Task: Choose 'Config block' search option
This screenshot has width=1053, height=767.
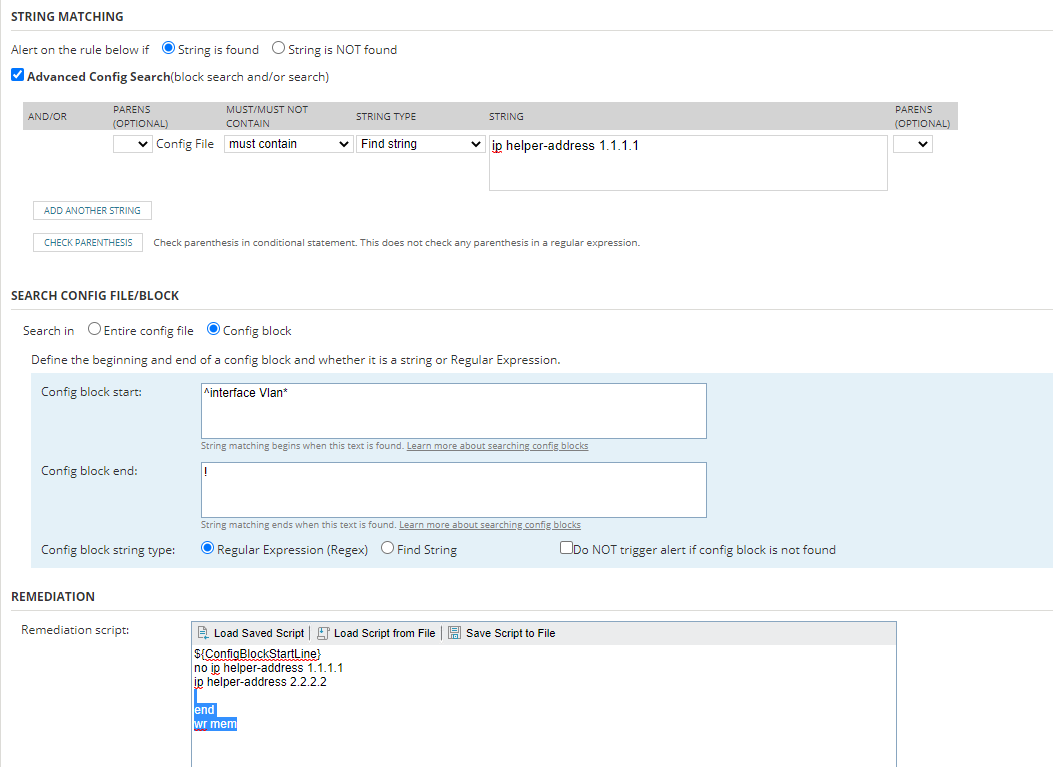Action: [x=214, y=329]
